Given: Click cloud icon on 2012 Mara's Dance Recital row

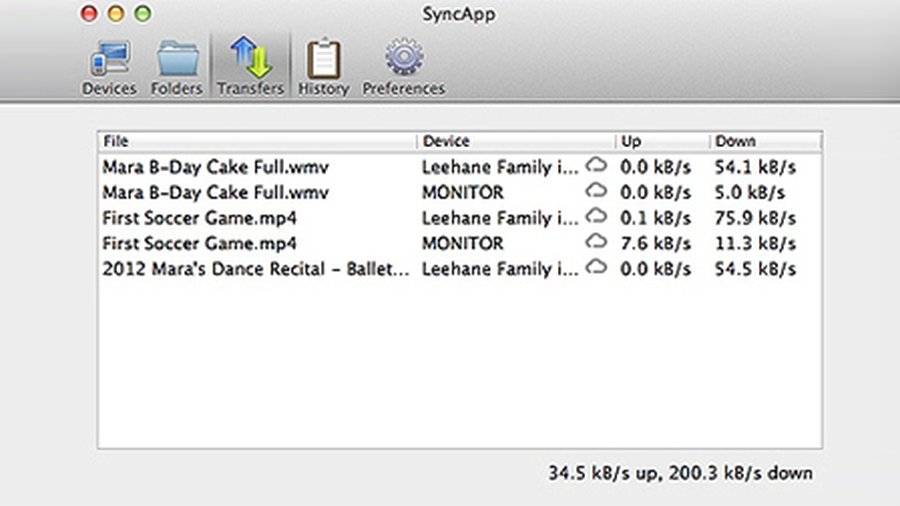Looking at the screenshot, I should point(597,267).
